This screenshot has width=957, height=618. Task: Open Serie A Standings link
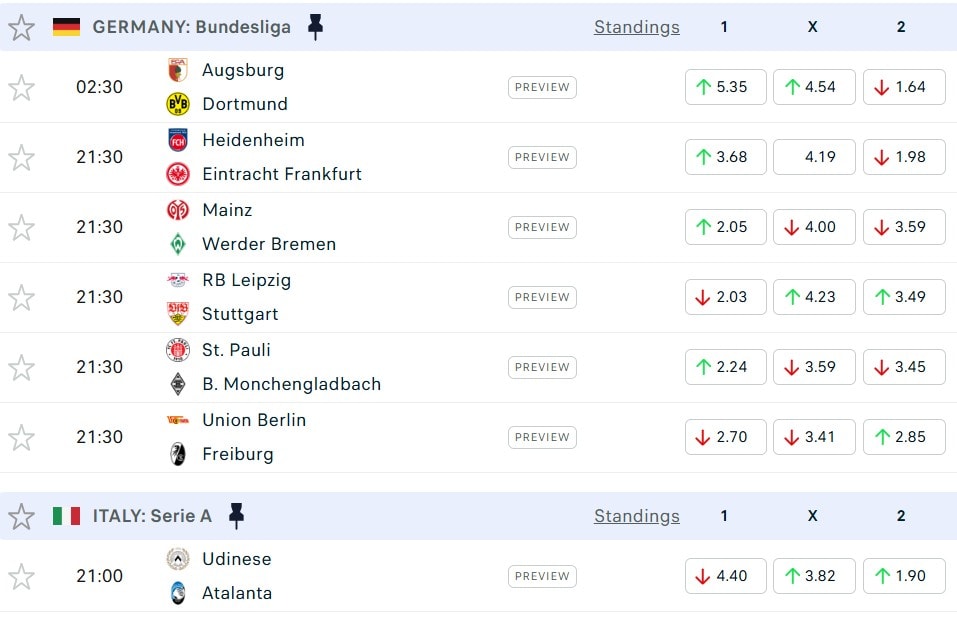(x=636, y=516)
